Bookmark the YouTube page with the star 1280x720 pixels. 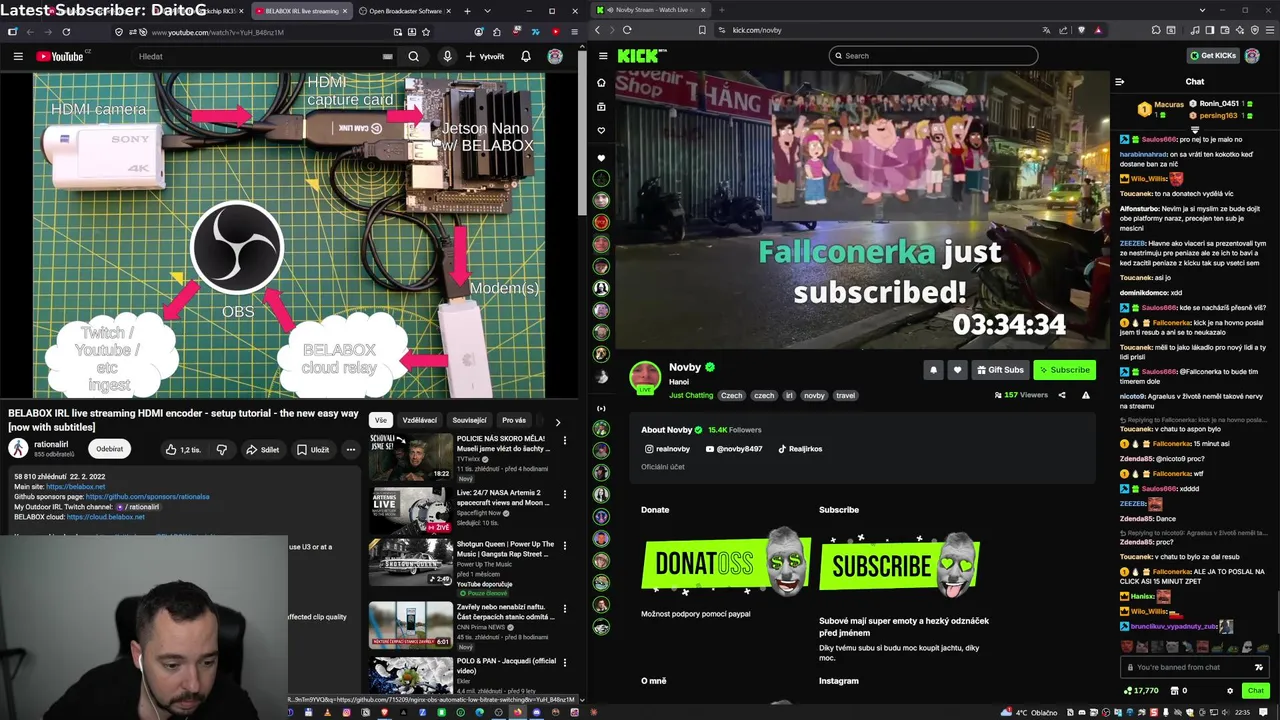click(x=426, y=32)
